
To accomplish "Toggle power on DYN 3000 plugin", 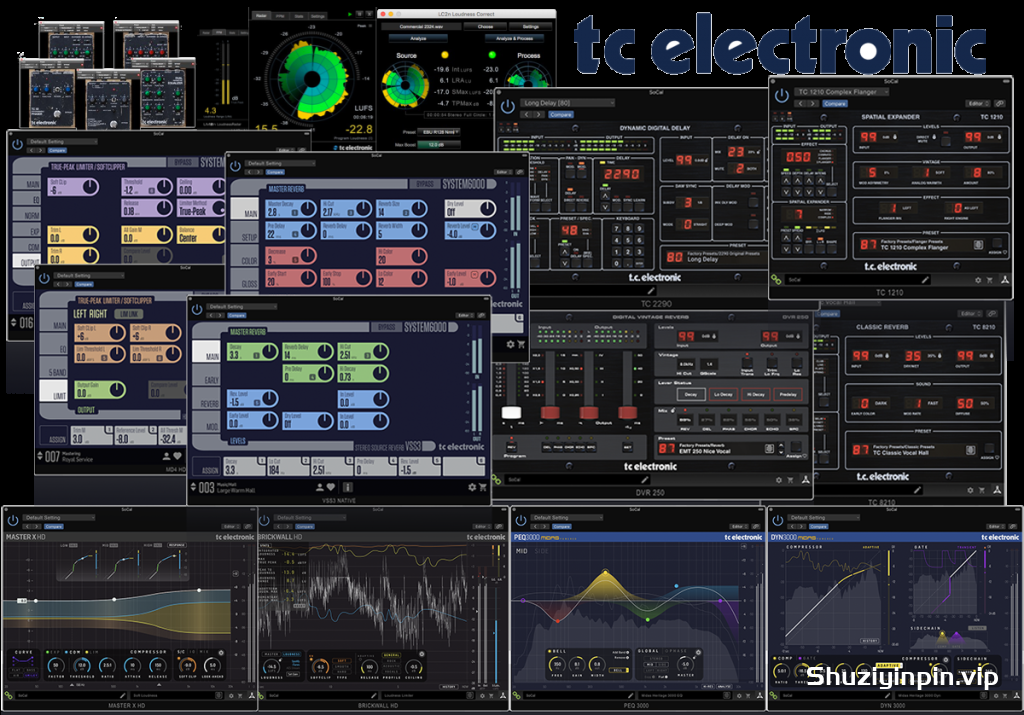I will click(777, 520).
